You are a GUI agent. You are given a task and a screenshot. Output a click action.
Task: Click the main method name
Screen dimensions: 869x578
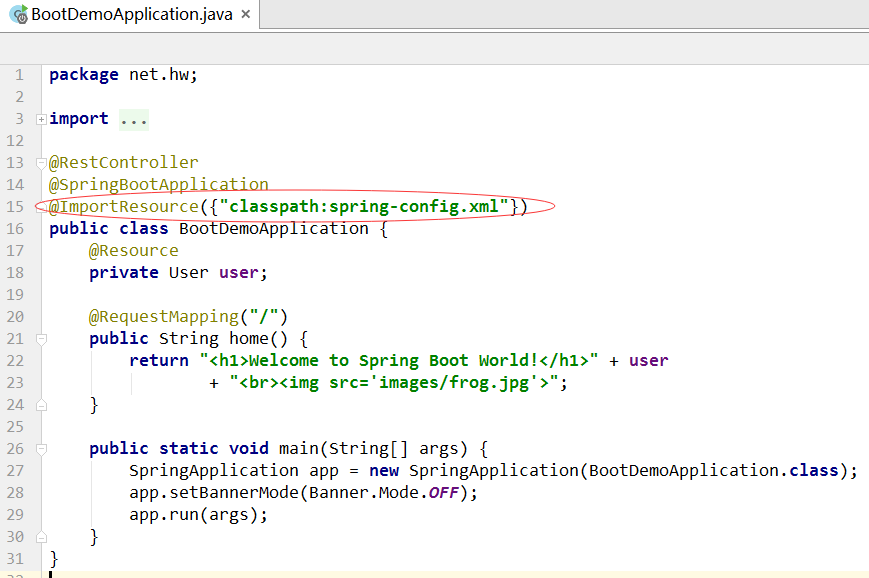299,448
